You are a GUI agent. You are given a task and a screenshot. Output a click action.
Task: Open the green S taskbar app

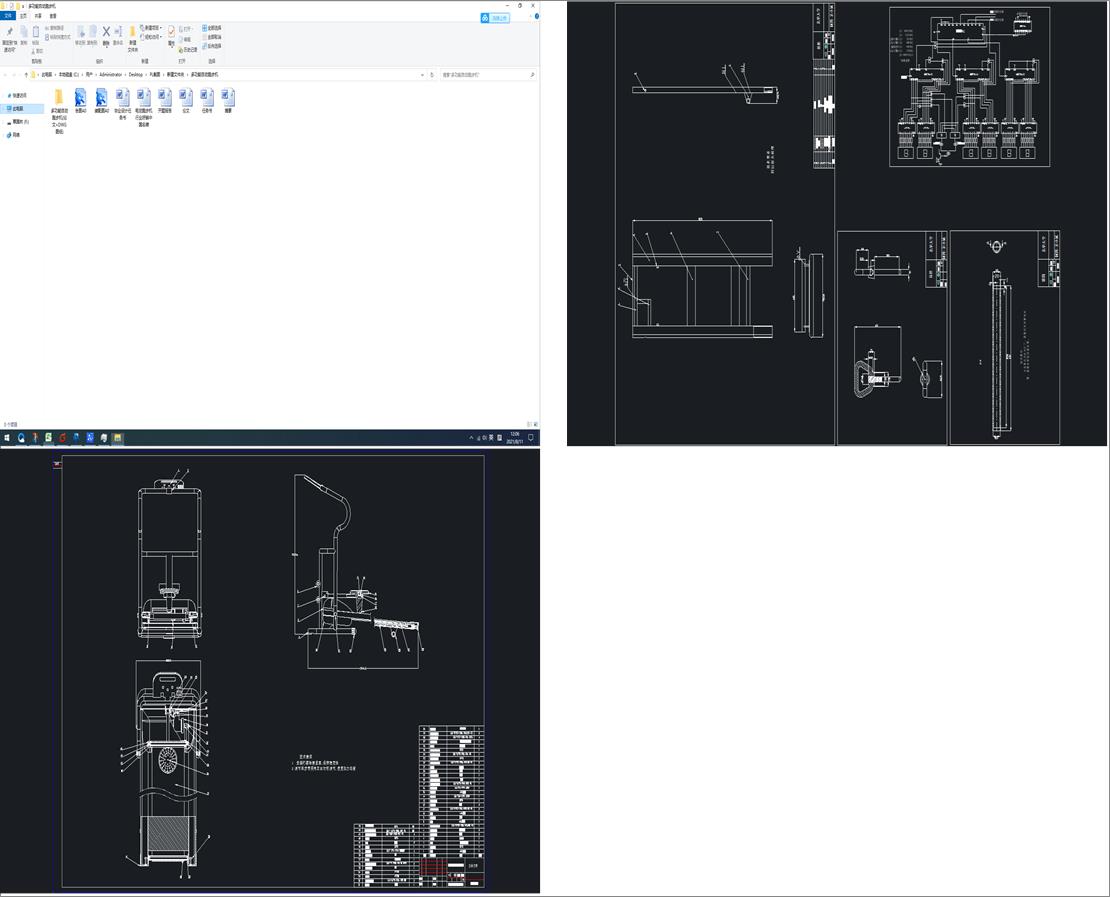pyautogui.click(x=49, y=438)
